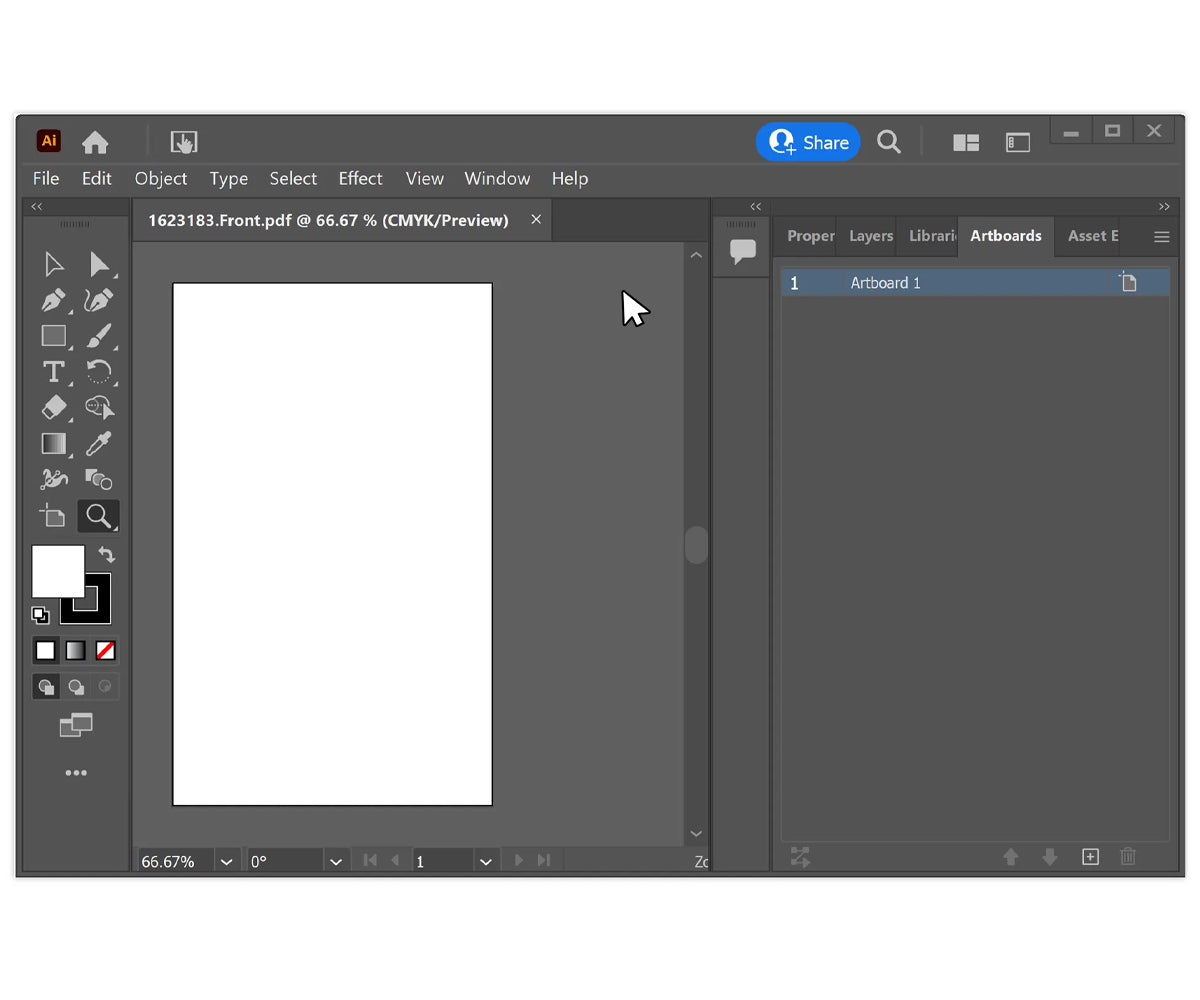Open the Comments panel icon

pyautogui.click(x=742, y=251)
